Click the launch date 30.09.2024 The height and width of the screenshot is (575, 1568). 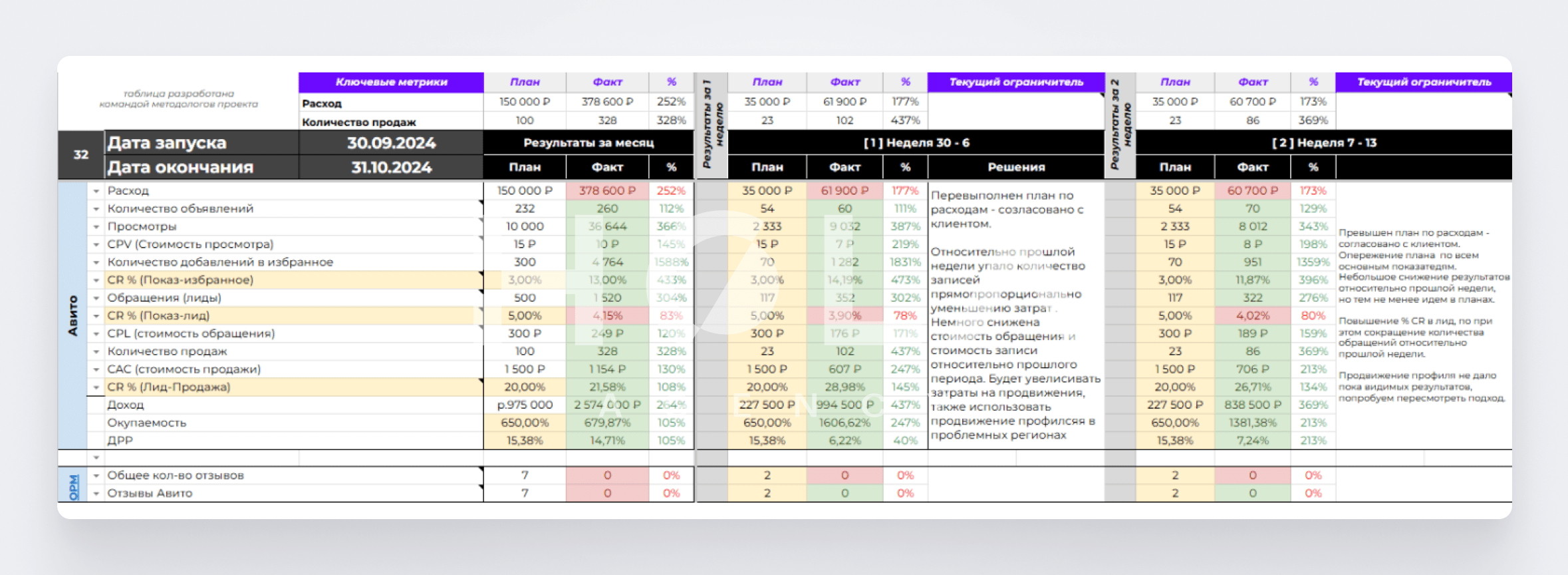click(x=391, y=142)
